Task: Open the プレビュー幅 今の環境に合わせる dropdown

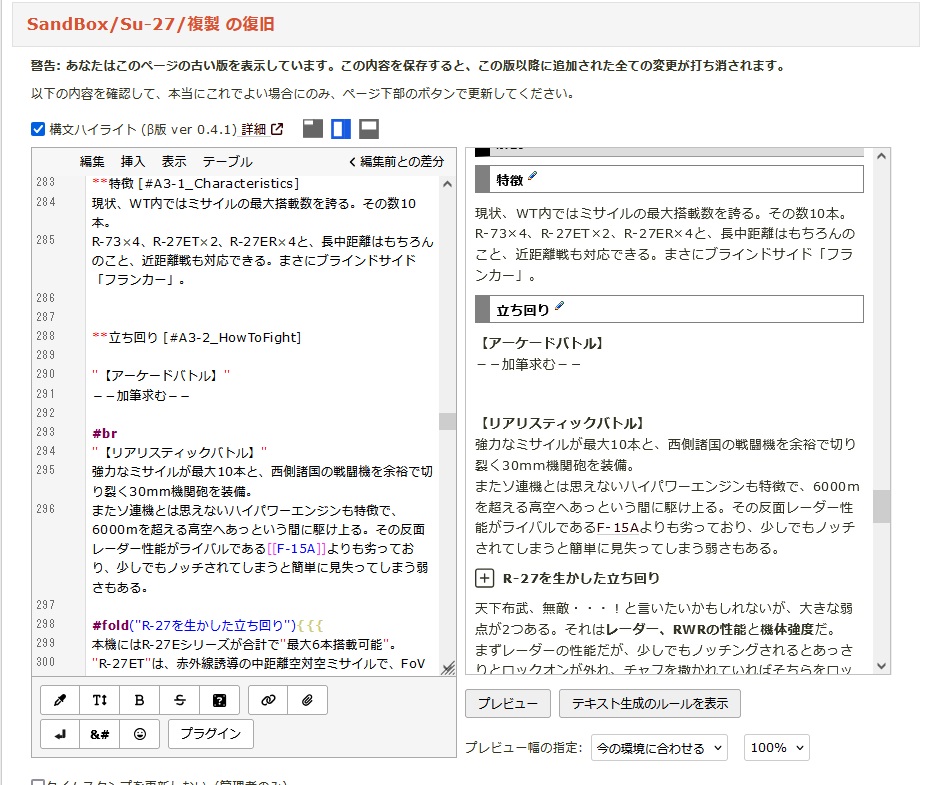Action: (x=659, y=748)
